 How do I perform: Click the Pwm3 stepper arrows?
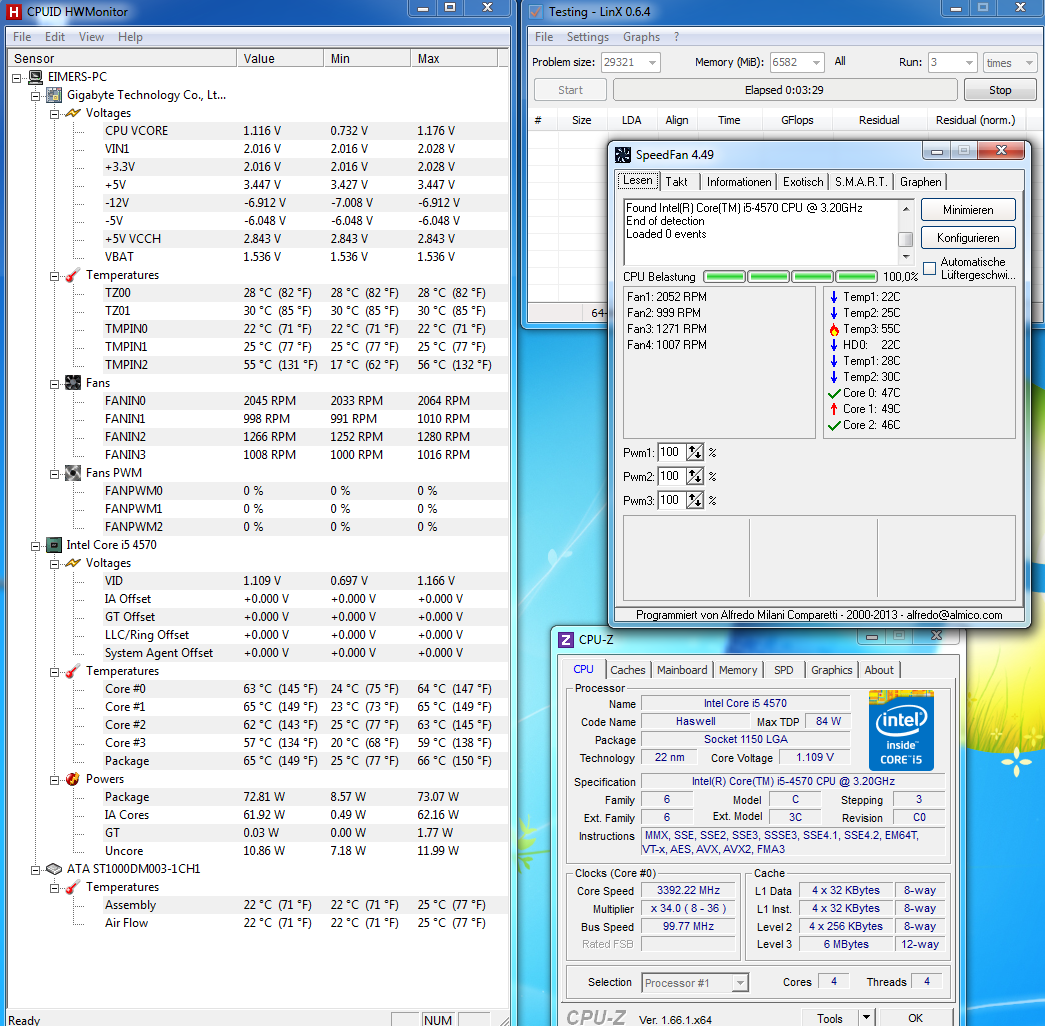coord(694,501)
